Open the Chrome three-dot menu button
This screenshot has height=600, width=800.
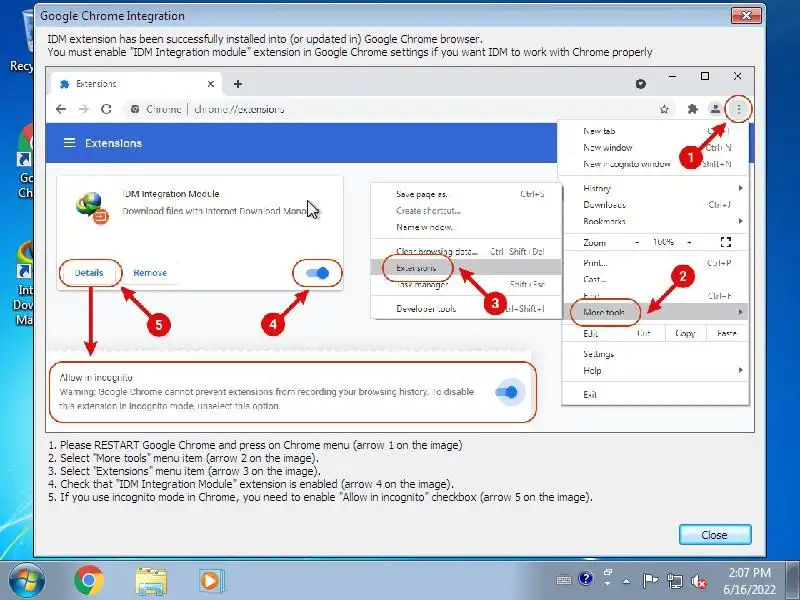738,109
